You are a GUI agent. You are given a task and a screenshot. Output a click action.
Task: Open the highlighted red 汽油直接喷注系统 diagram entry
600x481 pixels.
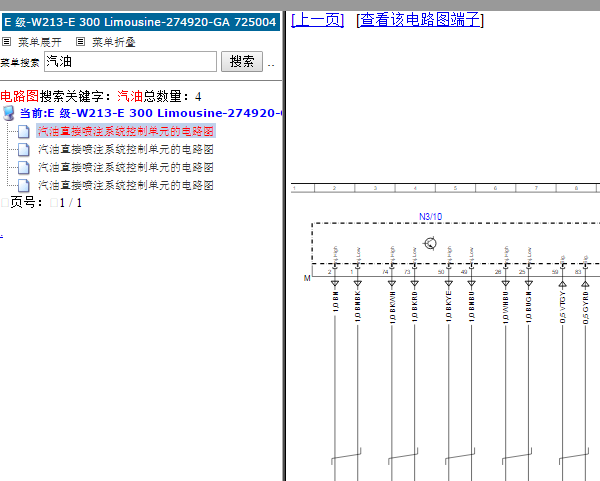point(126,131)
